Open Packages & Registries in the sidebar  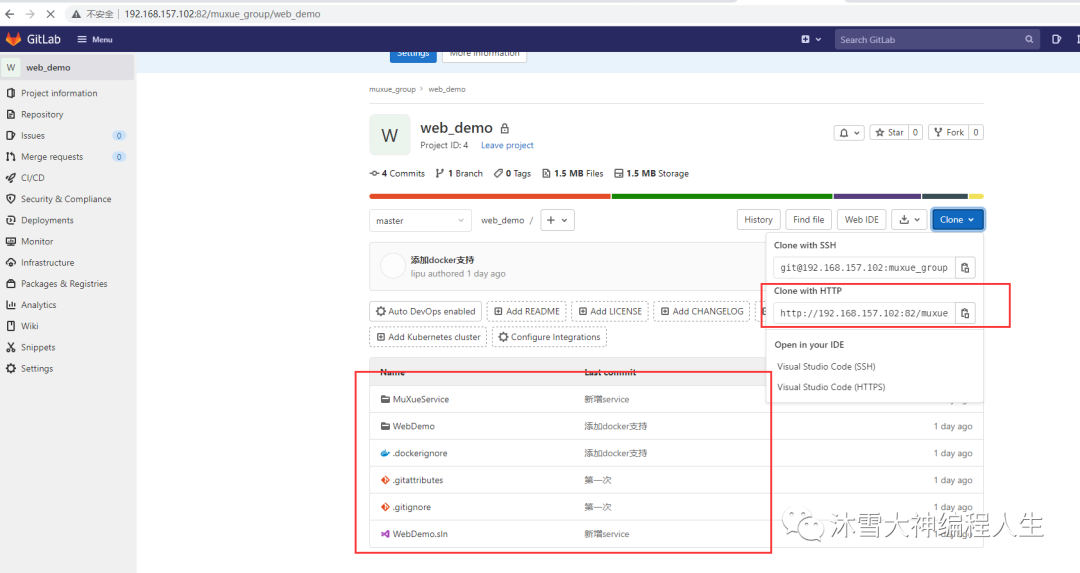(x=64, y=284)
